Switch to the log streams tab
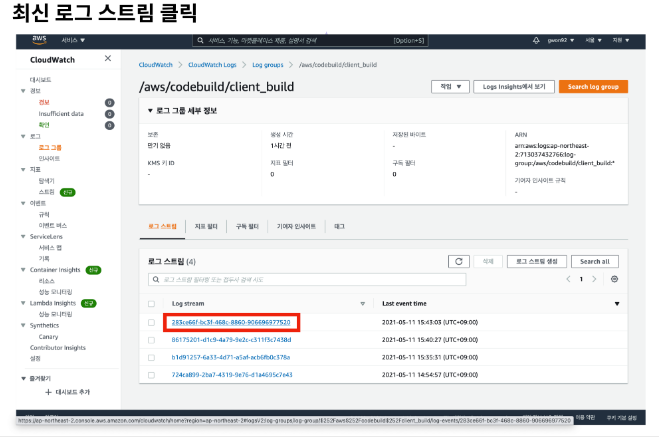Image resolution: width=659 pixels, height=439 pixels. [162, 226]
